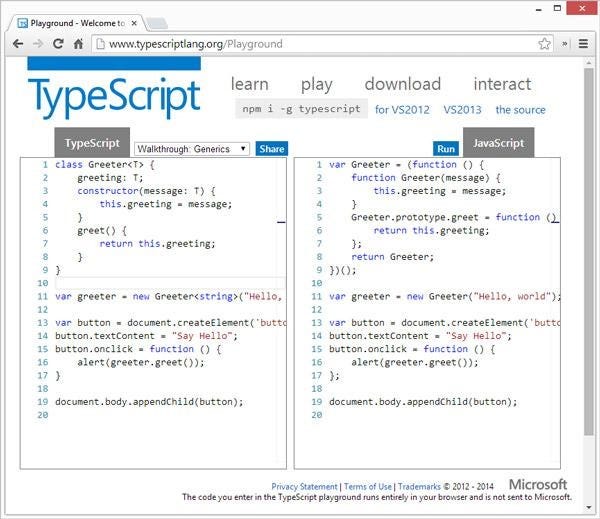Open the download menu item
This screenshot has height=519, width=600.
pyautogui.click(x=403, y=84)
